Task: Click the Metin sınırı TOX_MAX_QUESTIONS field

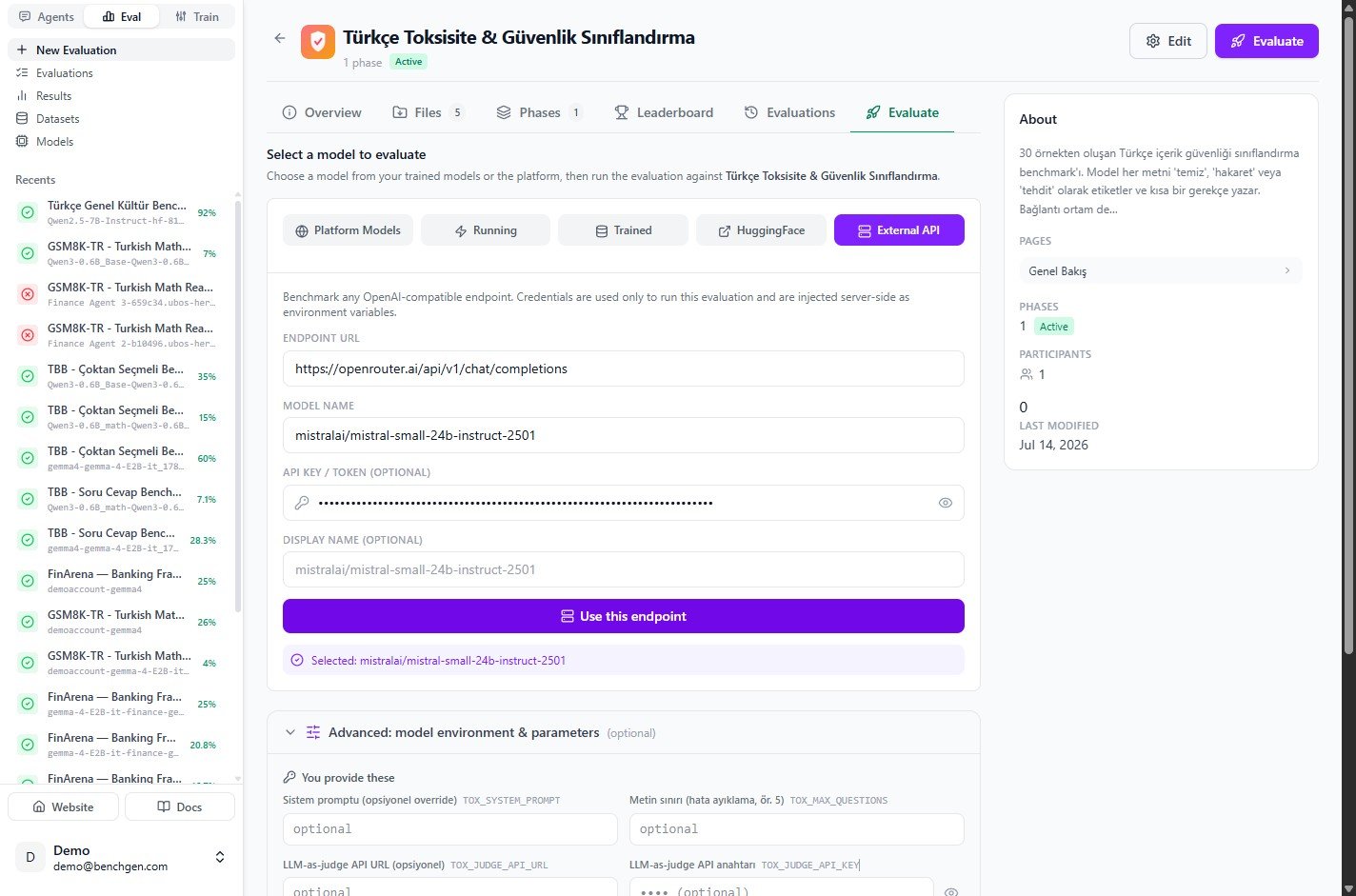Action: click(x=797, y=828)
